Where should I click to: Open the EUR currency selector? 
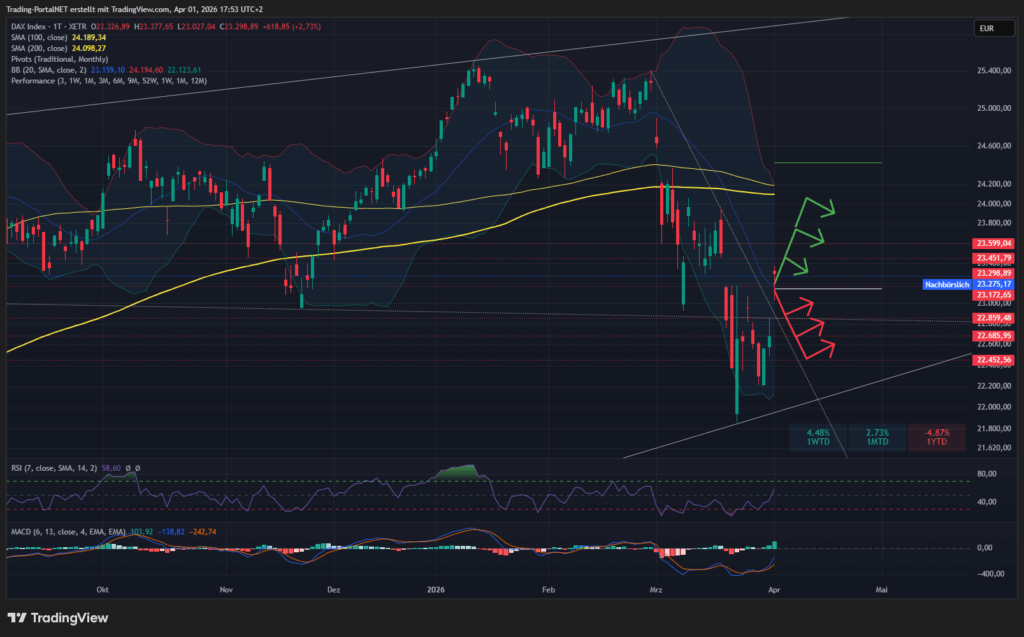pos(987,29)
